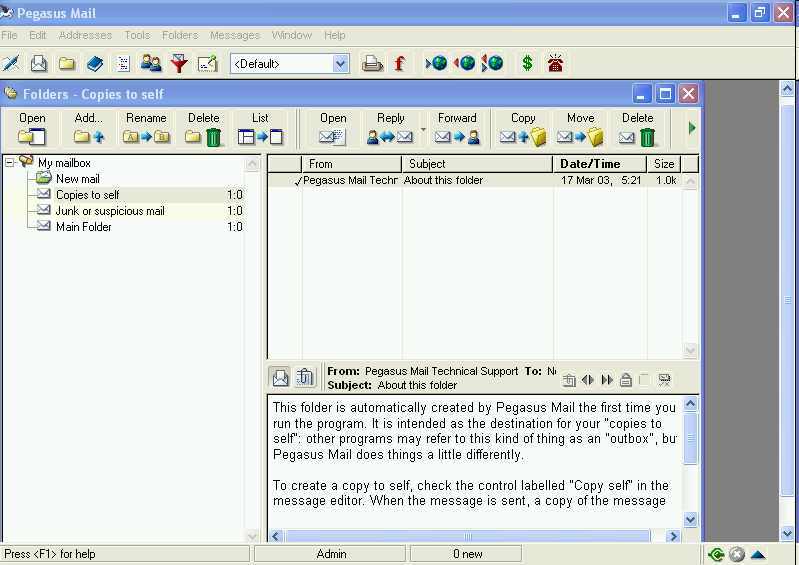Open the distribution lists document icon
The image size is (799, 565).
tap(123, 64)
